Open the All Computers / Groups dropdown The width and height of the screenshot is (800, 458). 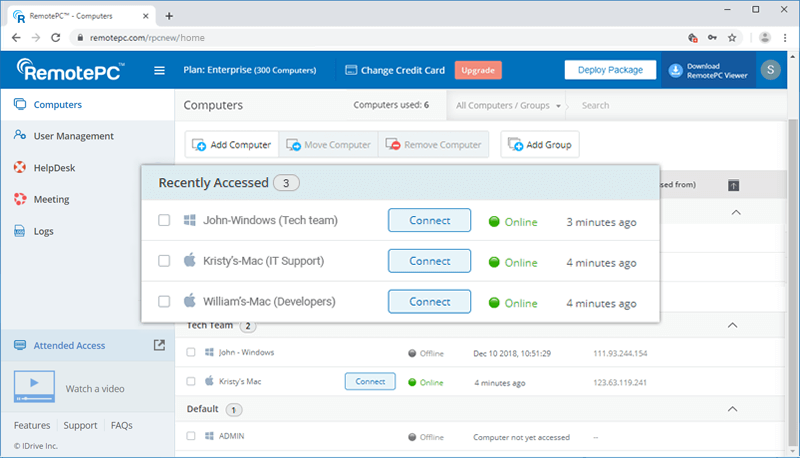point(508,106)
